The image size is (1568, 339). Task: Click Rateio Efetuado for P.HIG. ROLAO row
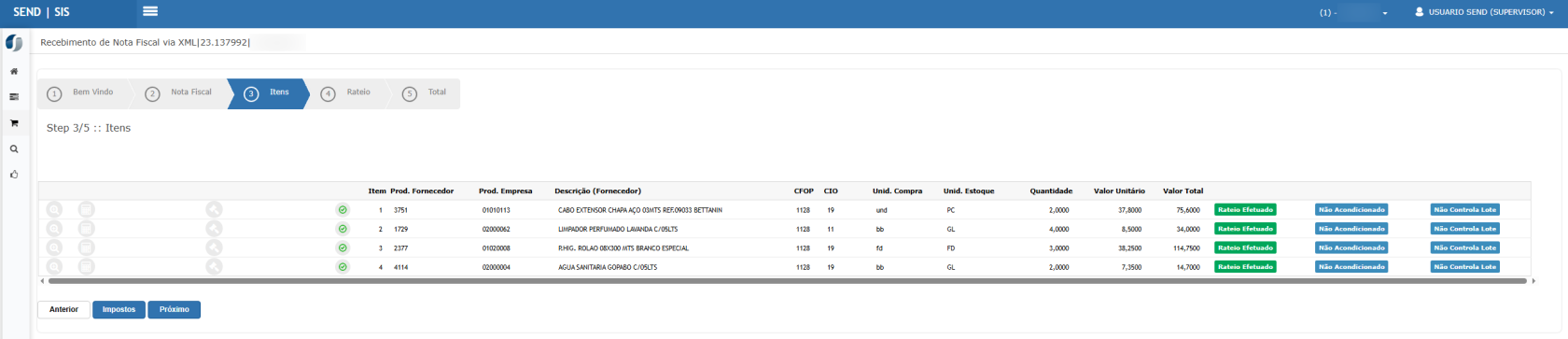pyautogui.click(x=1245, y=248)
